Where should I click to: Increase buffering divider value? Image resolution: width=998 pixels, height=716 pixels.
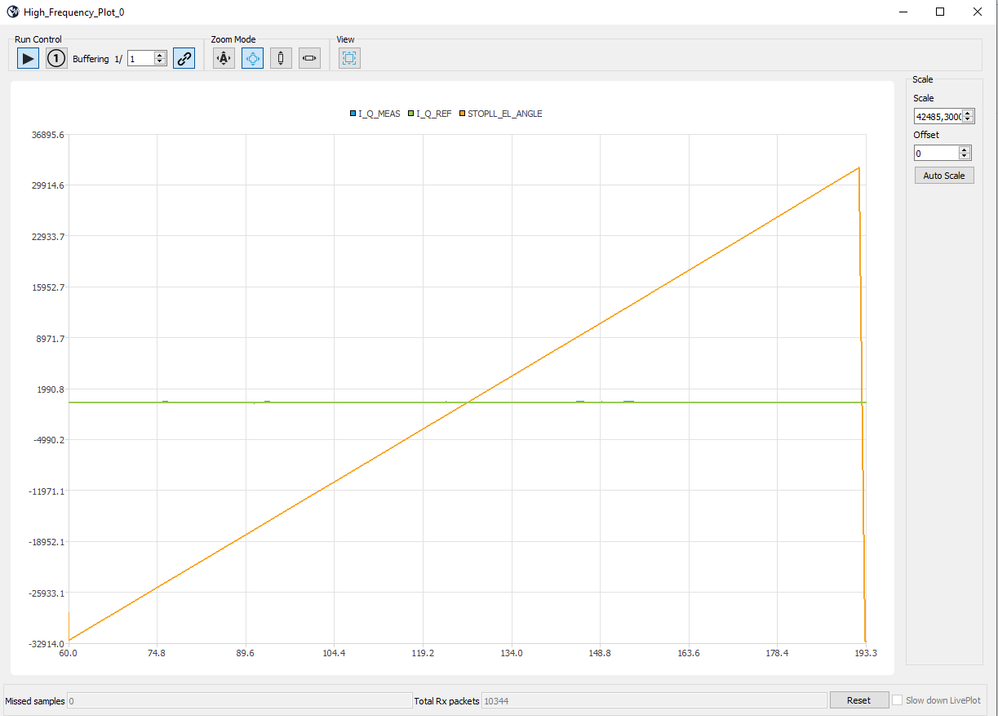point(160,55)
